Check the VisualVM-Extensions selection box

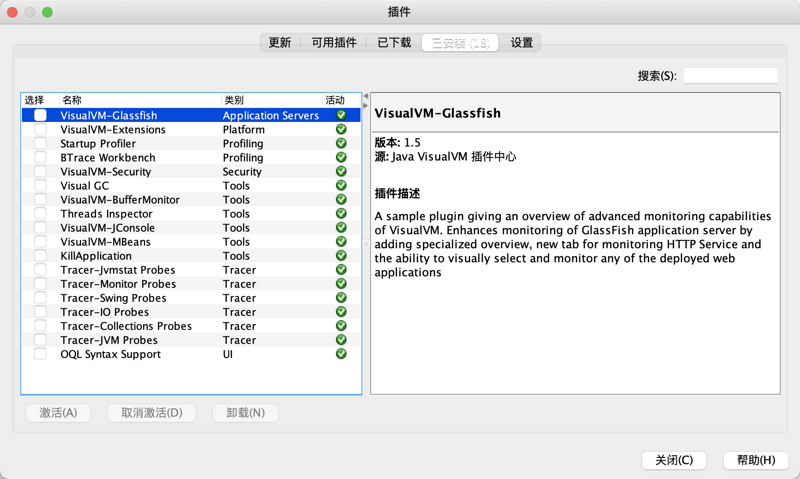point(40,130)
